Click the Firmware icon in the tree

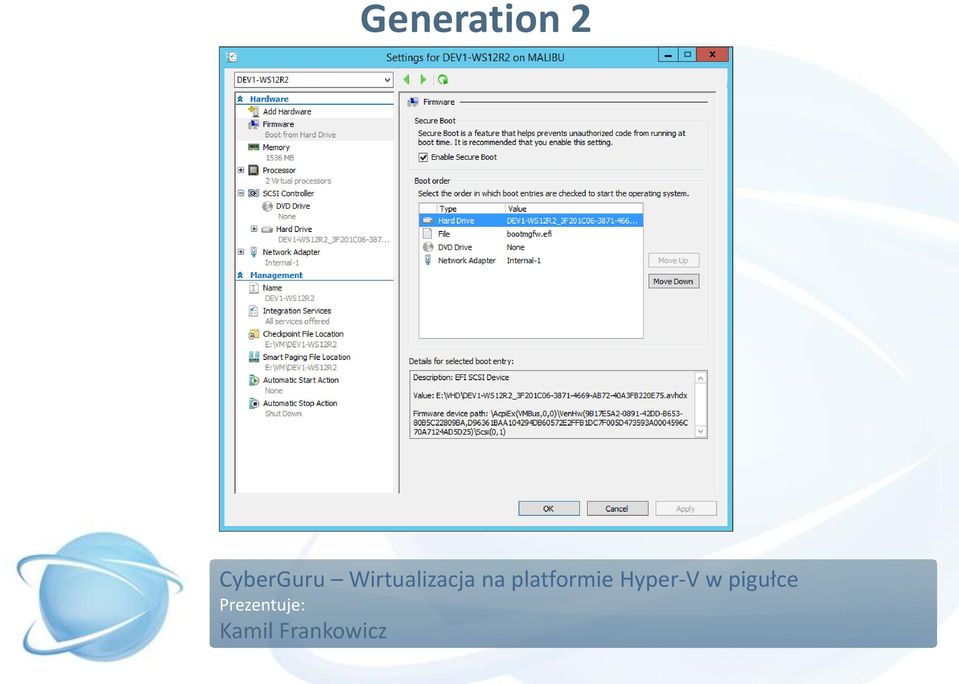click(x=254, y=124)
